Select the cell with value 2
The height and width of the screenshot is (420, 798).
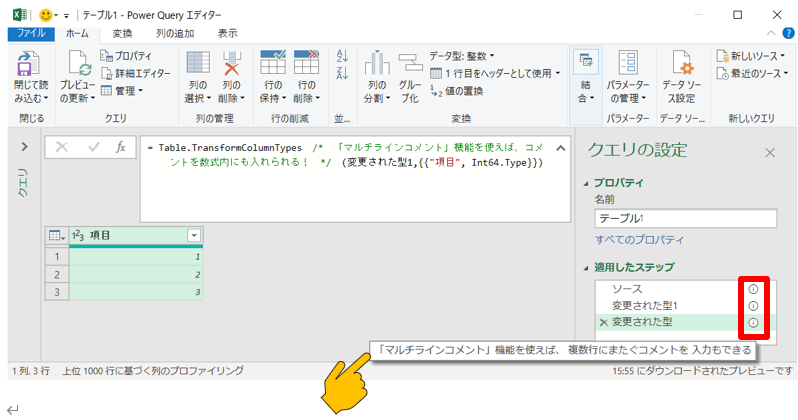coord(136,275)
